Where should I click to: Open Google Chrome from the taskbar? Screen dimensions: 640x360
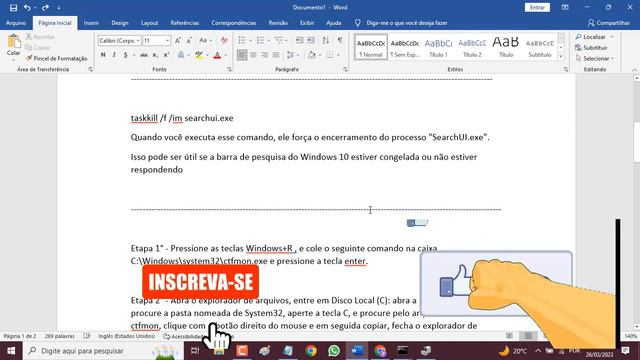click(311, 351)
